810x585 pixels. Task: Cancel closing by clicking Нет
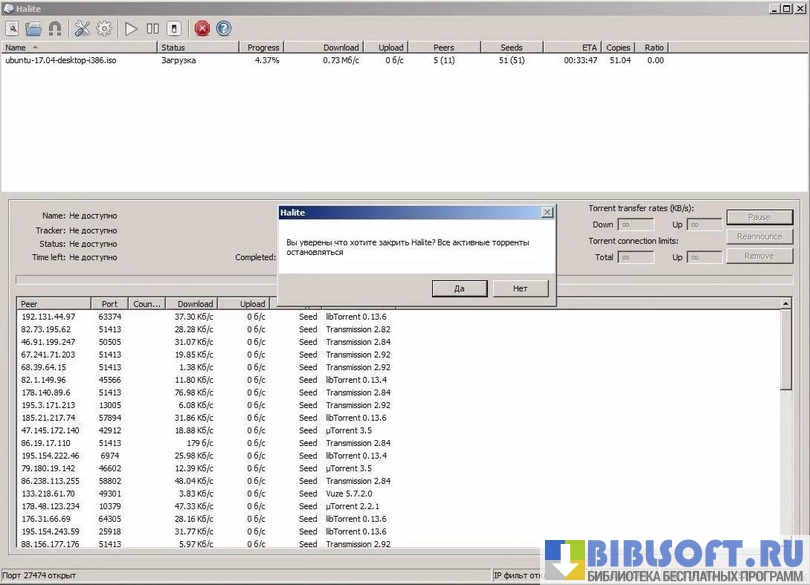(x=520, y=288)
